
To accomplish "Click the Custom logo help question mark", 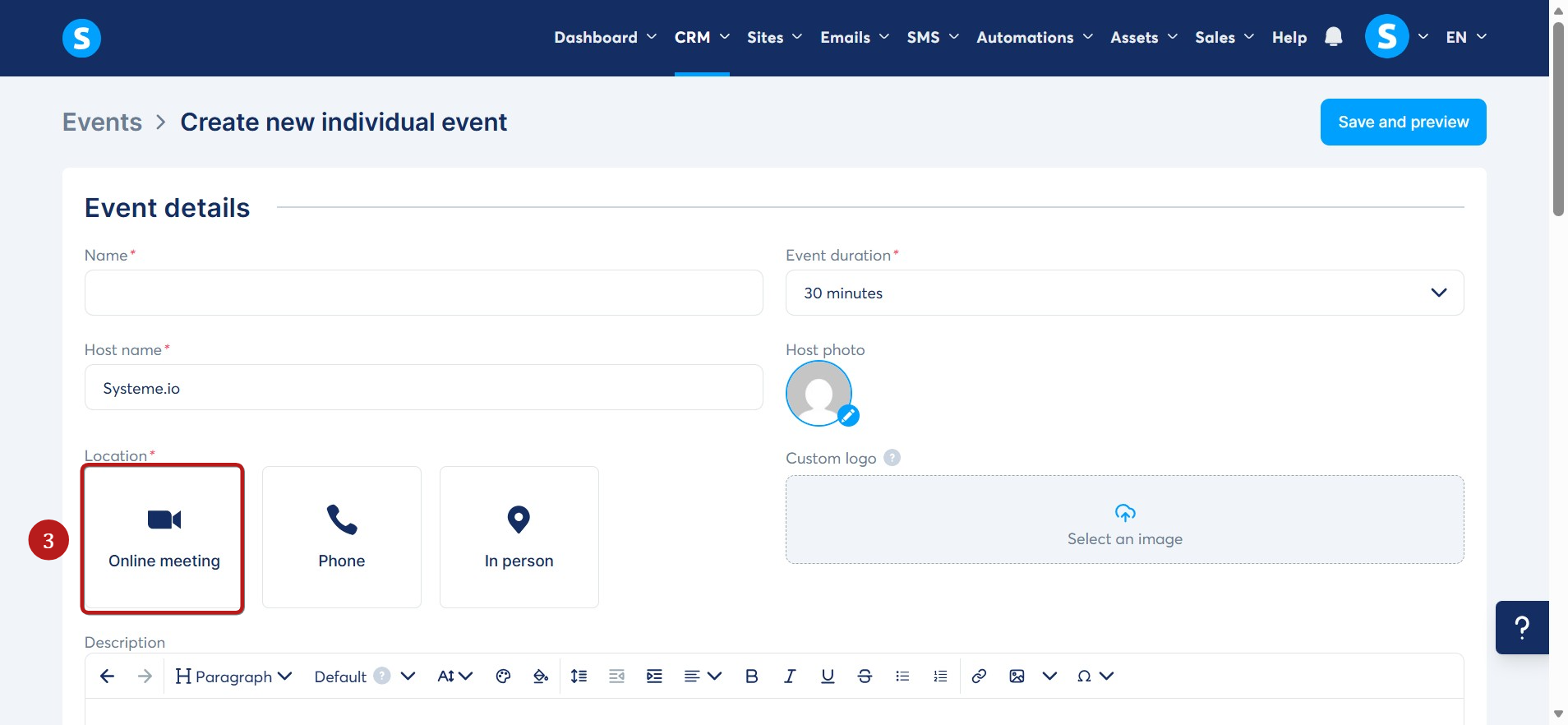I will [892, 458].
